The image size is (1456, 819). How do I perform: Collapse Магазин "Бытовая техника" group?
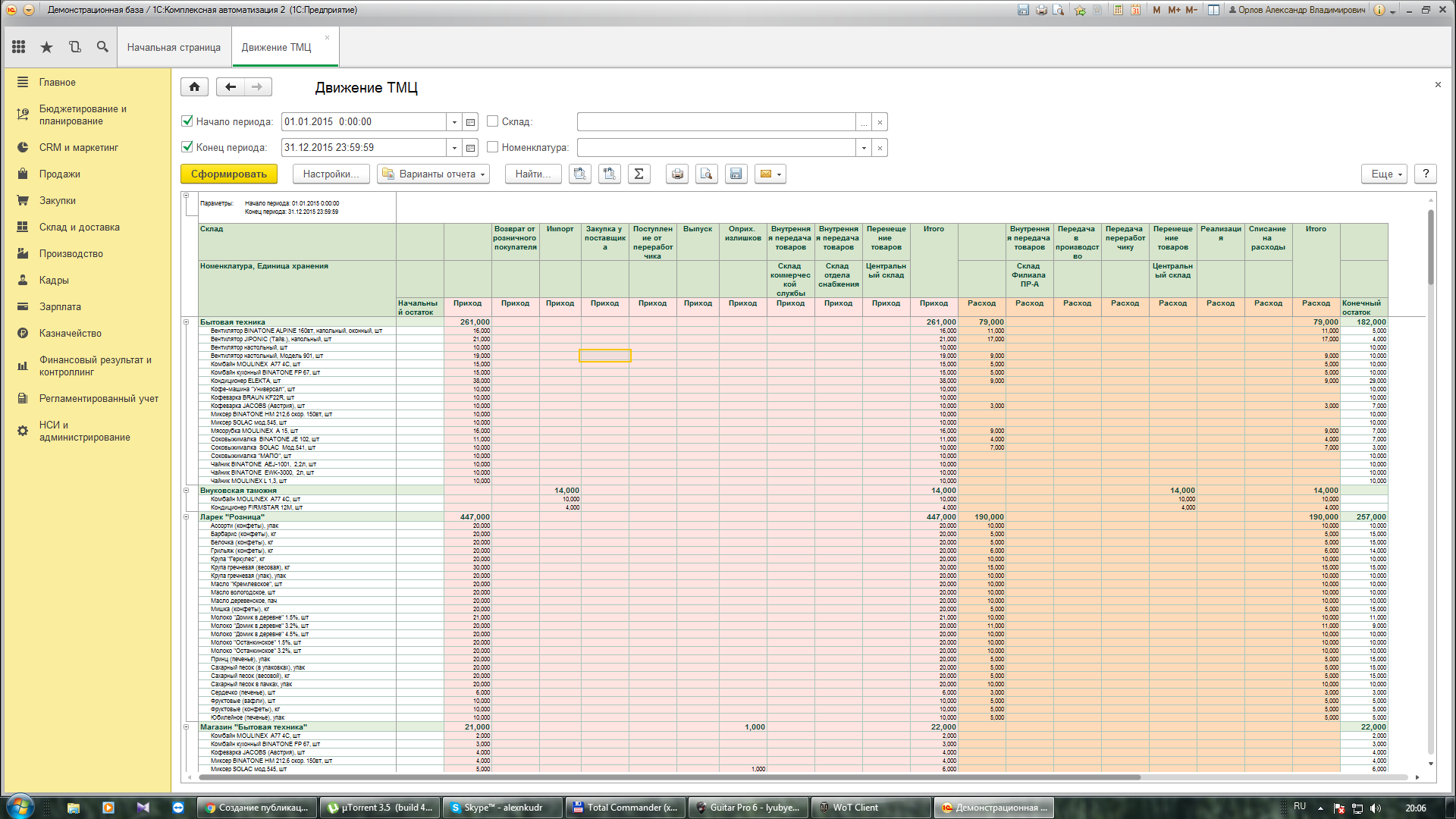point(187,727)
